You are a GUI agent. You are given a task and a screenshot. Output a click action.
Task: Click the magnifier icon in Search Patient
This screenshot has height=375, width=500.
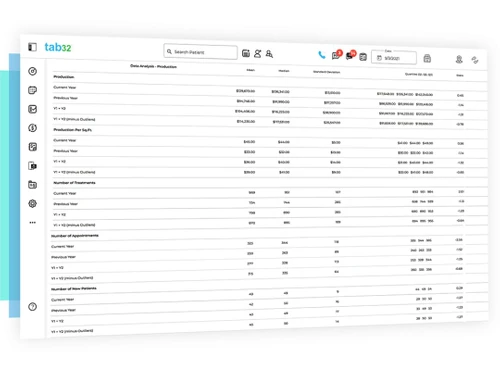tap(169, 51)
